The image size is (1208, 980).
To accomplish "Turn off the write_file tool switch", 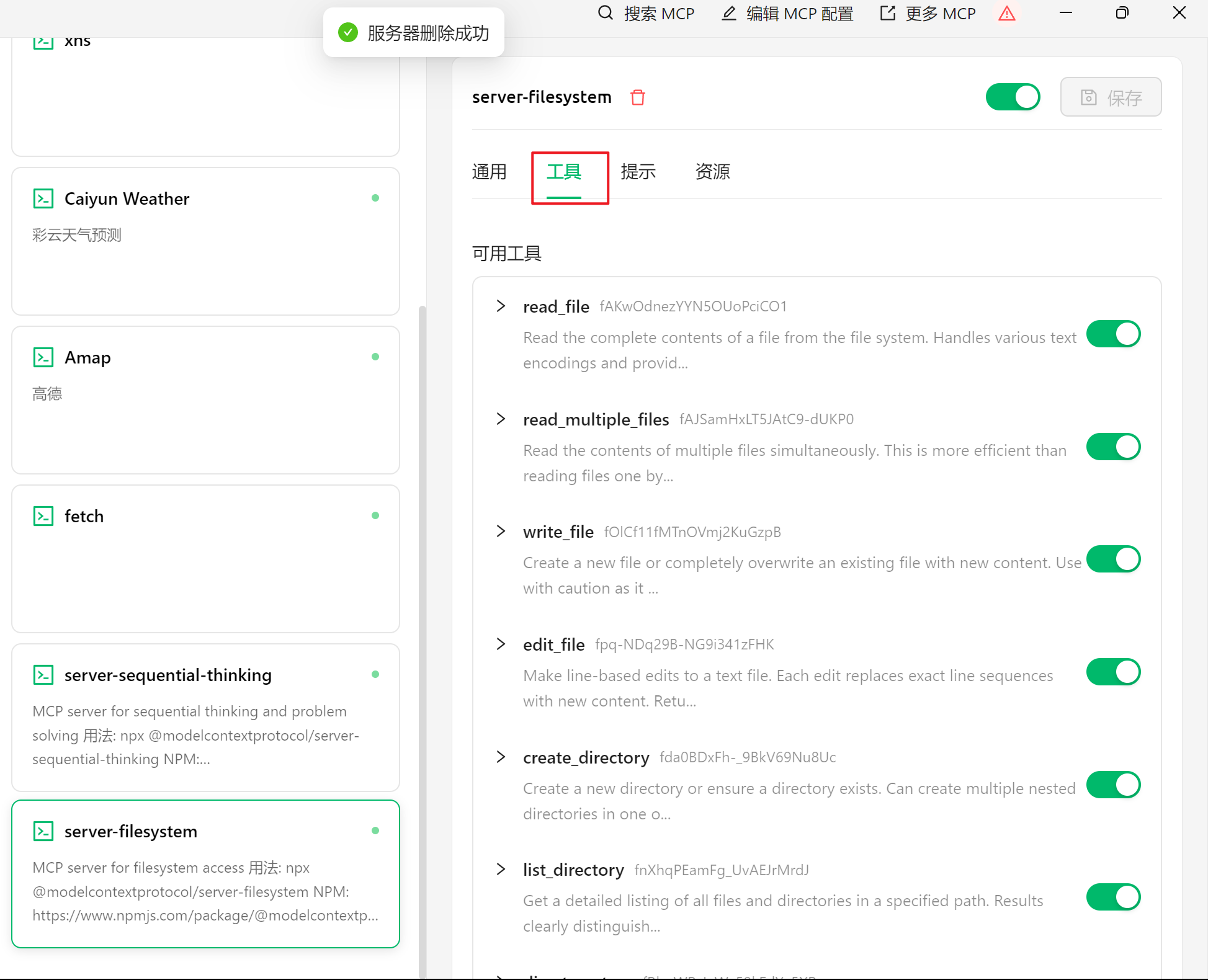I will click(1113, 559).
